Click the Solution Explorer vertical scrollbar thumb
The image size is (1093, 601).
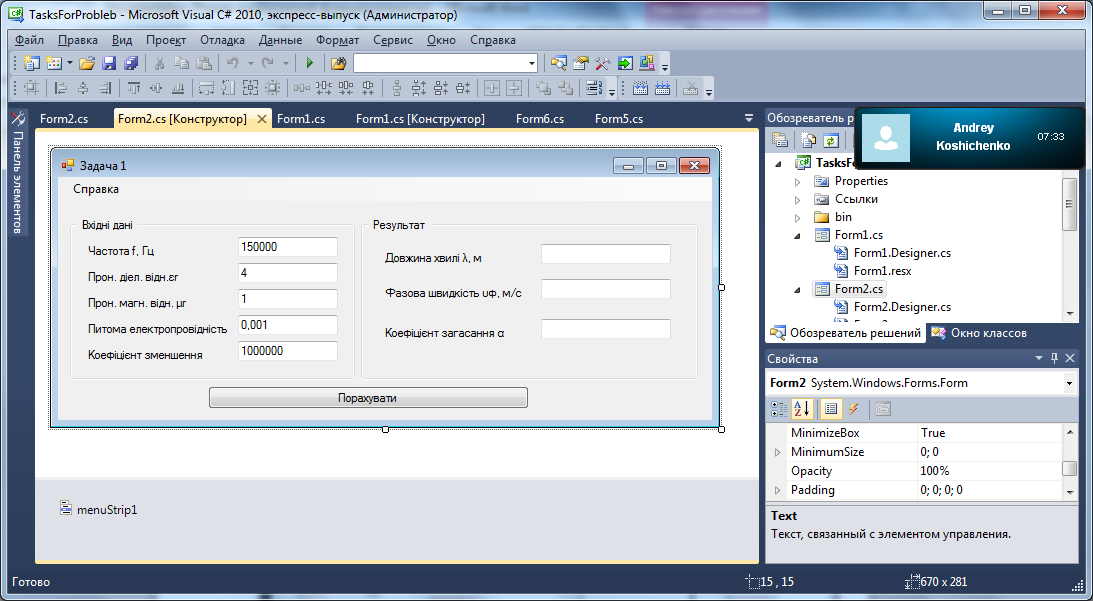click(1068, 204)
